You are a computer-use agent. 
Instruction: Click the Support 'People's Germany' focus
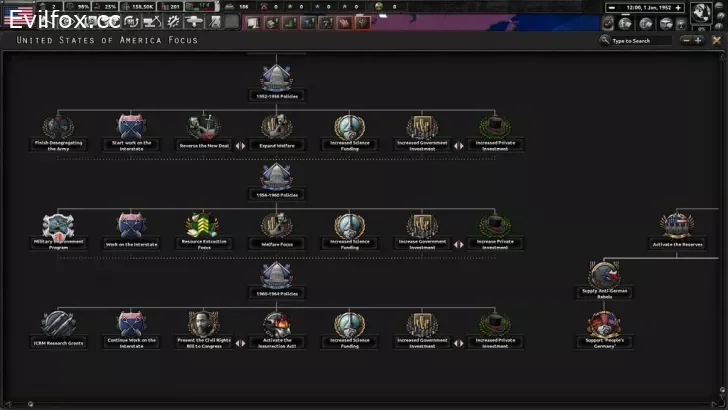pyautogui.click(x=602, y=326)
